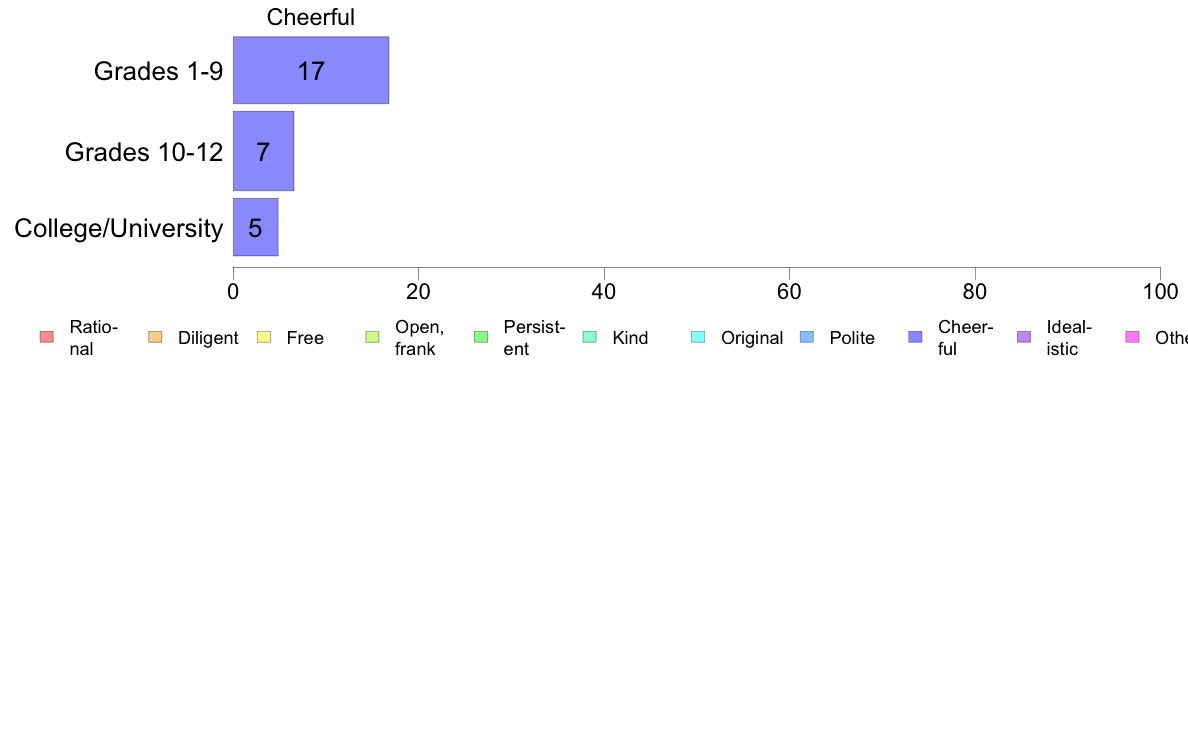The image size is (1188, 736).
Task: Click the Grades 10-12 axis label
Action: [144, 152]
